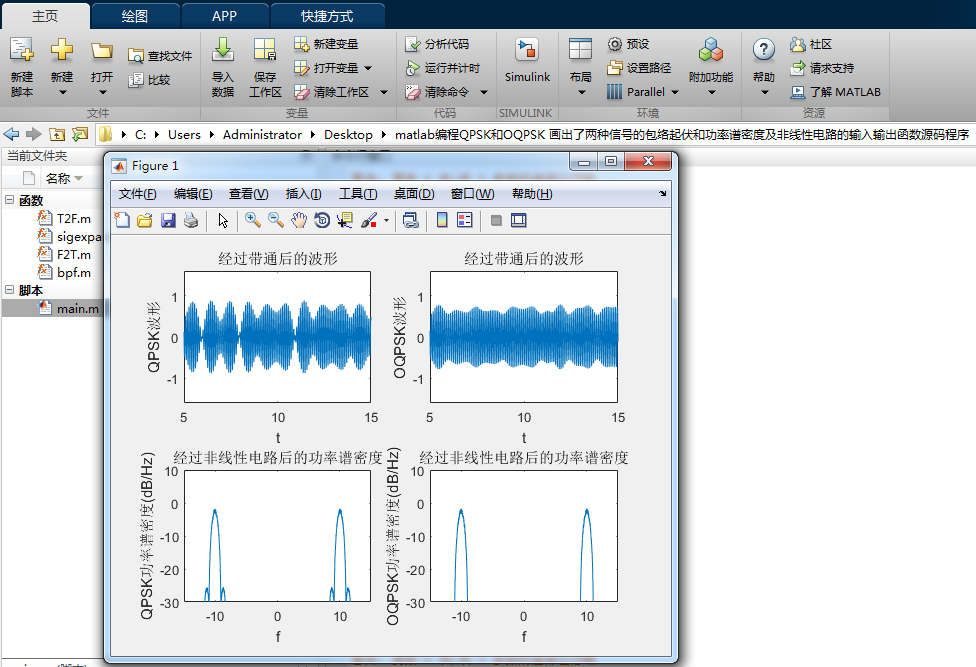Viewport: 976px width, 667px height.
Task: Click the yellow plus New icon
Action: pyautogui.click(x=62, y=50)
